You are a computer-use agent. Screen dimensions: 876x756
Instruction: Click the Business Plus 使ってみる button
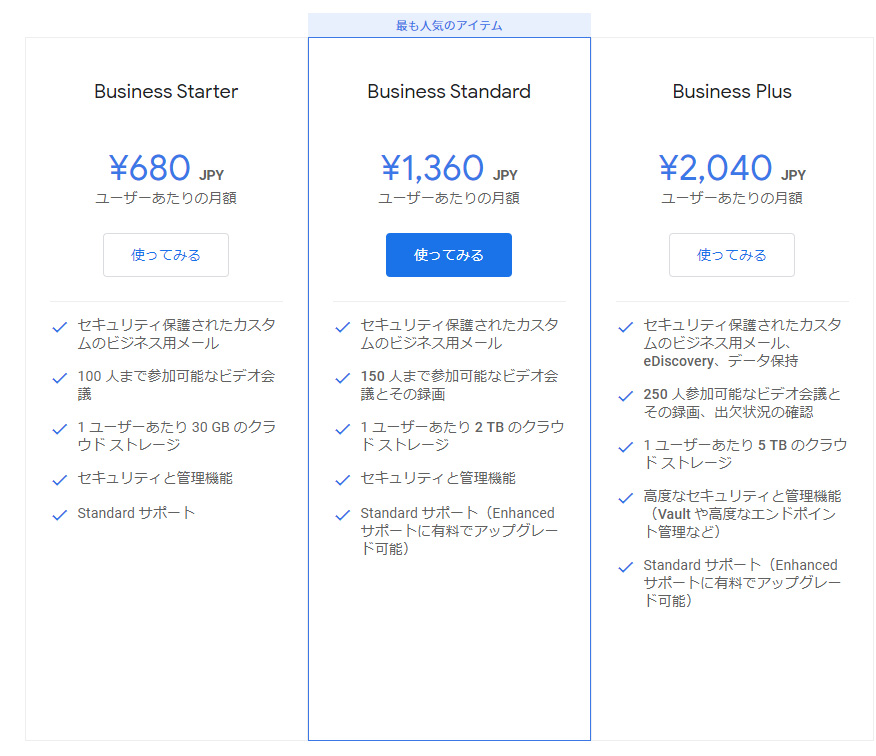(732, 255)
